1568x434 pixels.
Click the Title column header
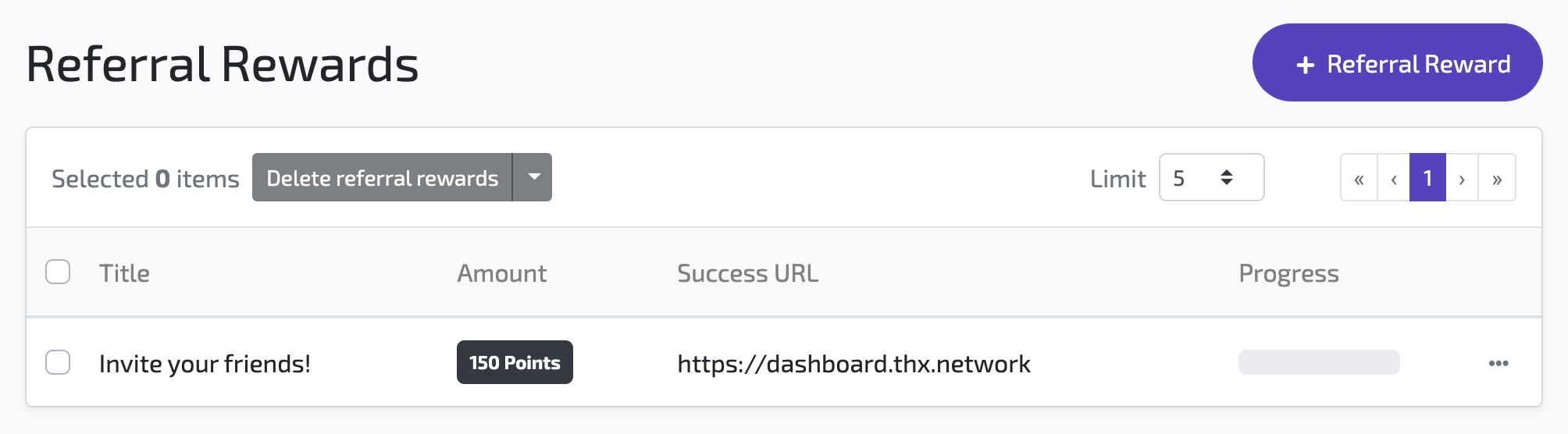tap(124, 273)
